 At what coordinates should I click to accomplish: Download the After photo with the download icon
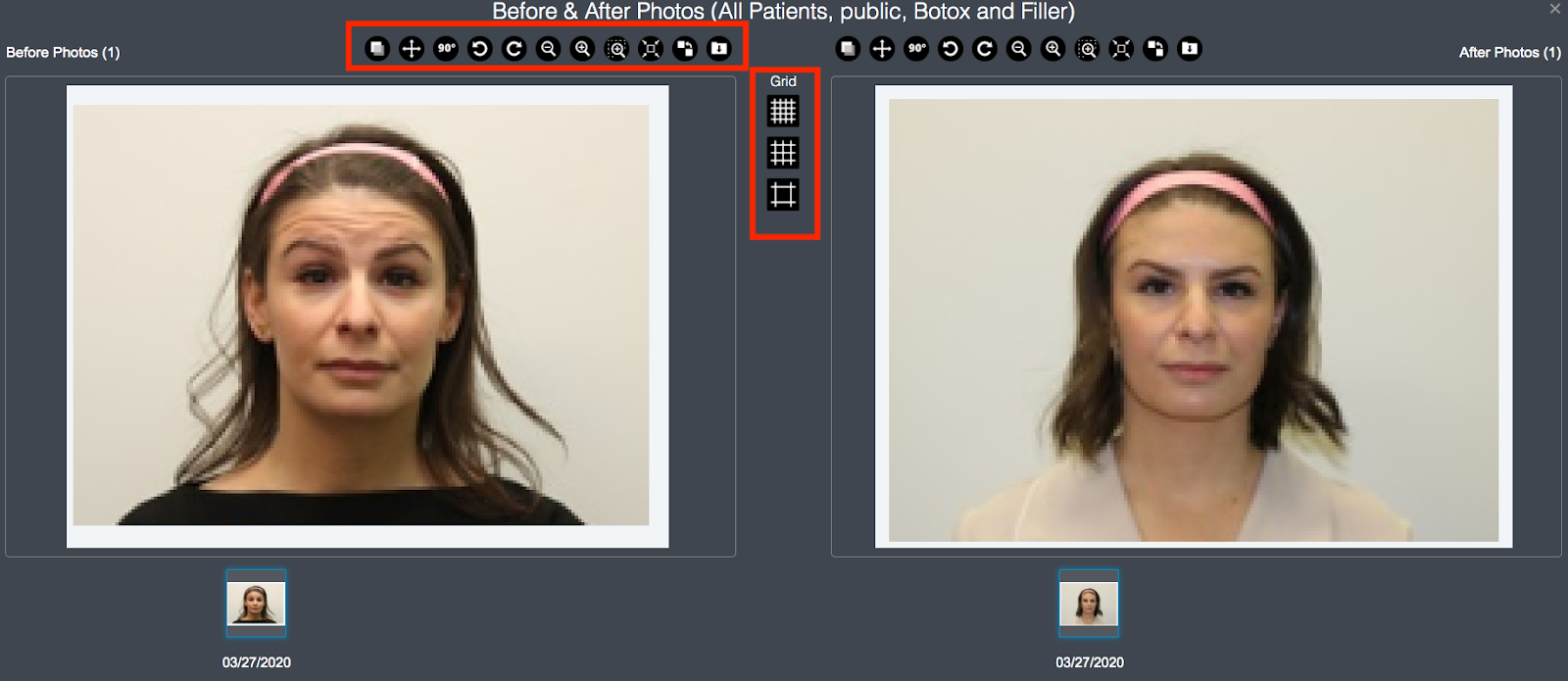pos(1190,48)
